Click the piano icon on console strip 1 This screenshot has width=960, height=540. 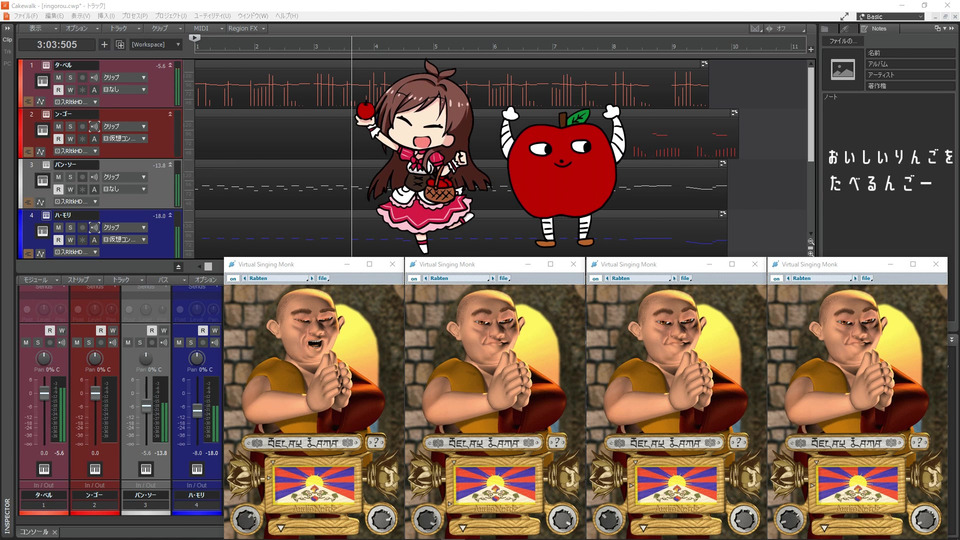43,469
